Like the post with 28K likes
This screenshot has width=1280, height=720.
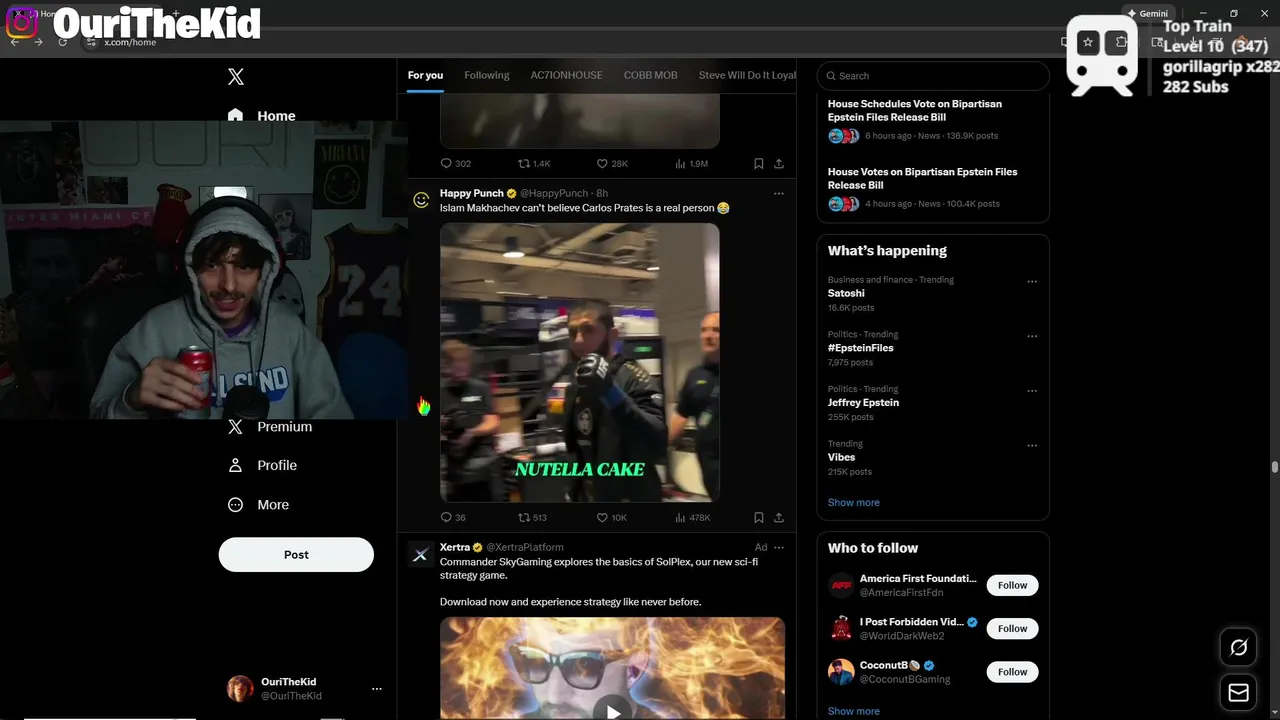click(x=612, y=163)
